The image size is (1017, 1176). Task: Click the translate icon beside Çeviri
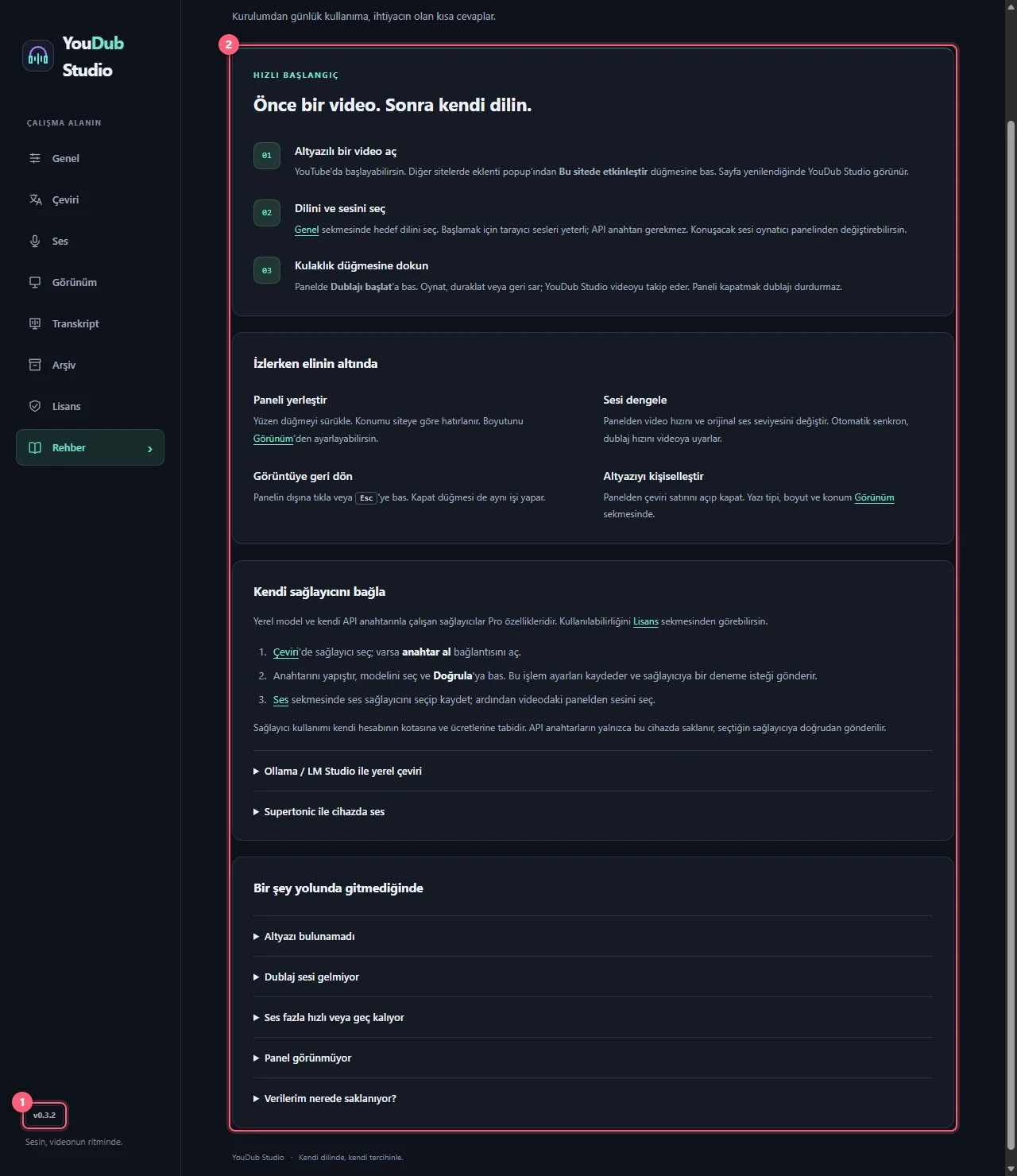35,199
